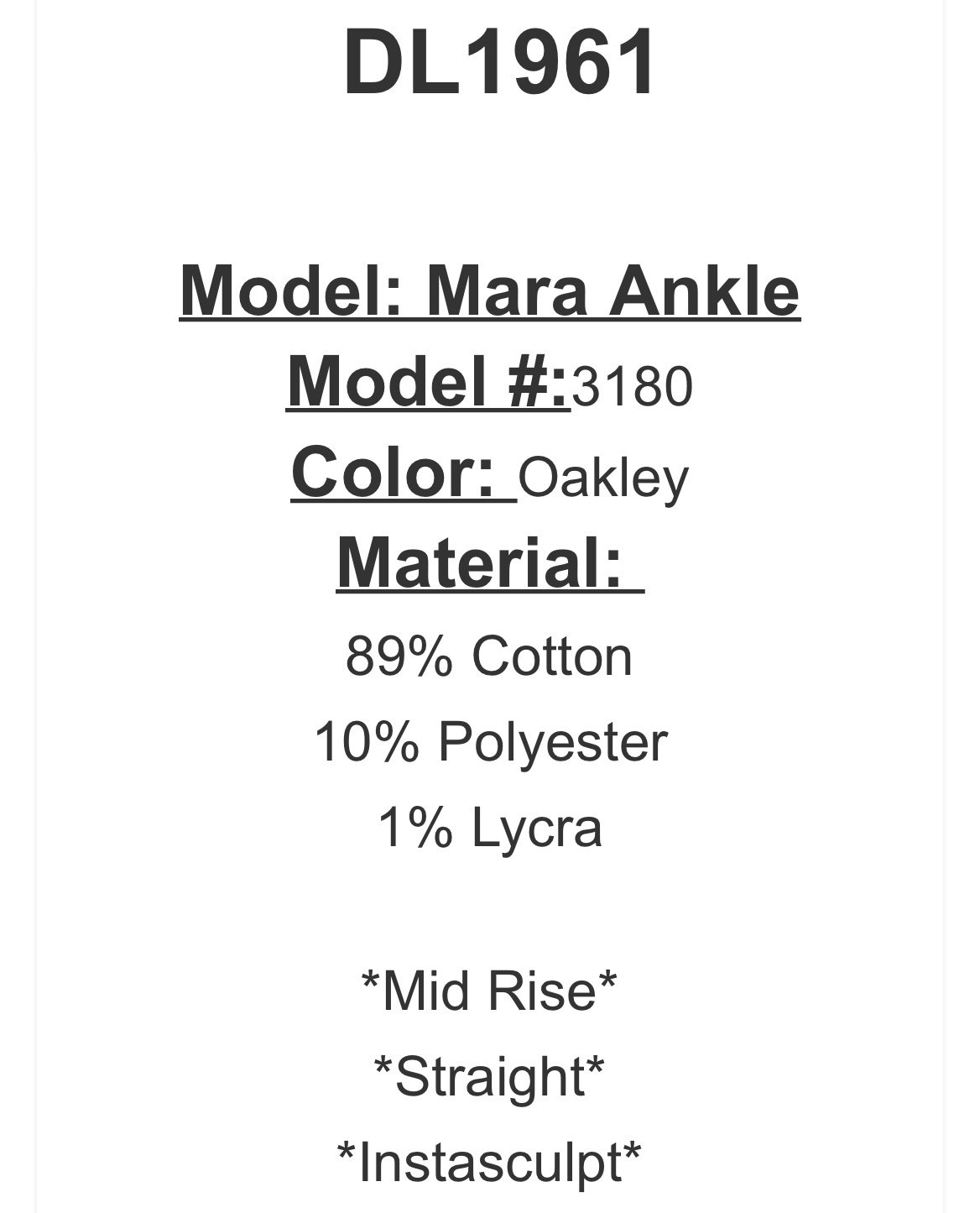Viewport: 980px width, 1213px height.
Task: Click the *Instasculpt* feature text
Action: pos(489,1162)
